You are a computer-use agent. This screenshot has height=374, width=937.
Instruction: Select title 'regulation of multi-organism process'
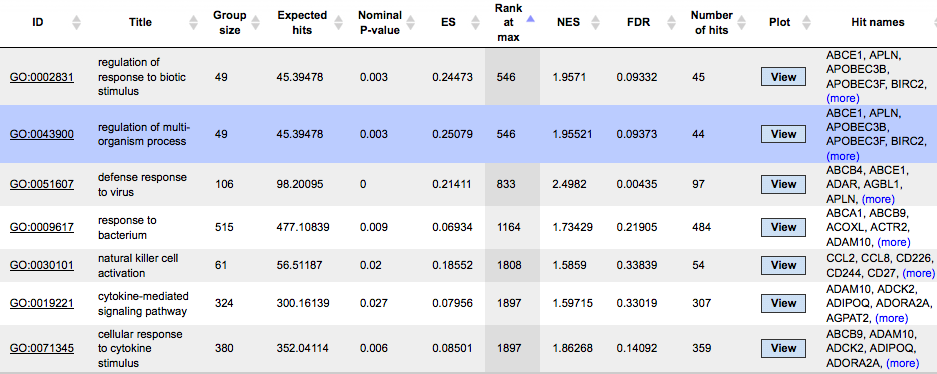pyautogui.click(x=144, y=134)
